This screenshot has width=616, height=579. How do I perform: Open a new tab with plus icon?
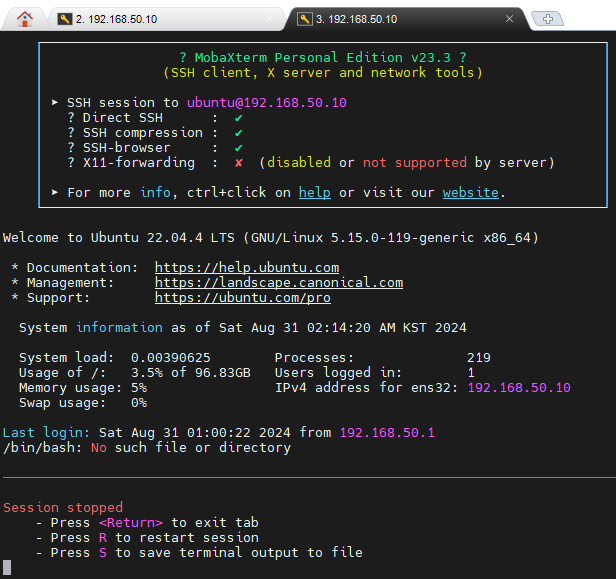(x=547, y=18)
